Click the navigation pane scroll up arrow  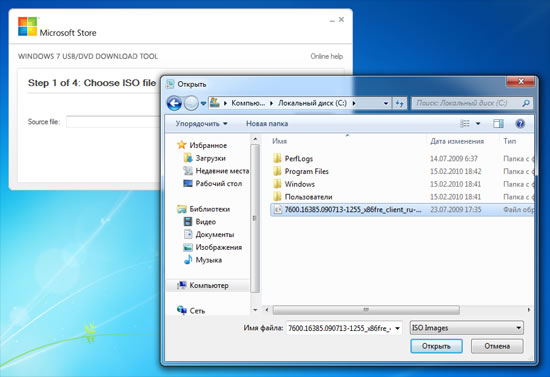tap(255, 139)
